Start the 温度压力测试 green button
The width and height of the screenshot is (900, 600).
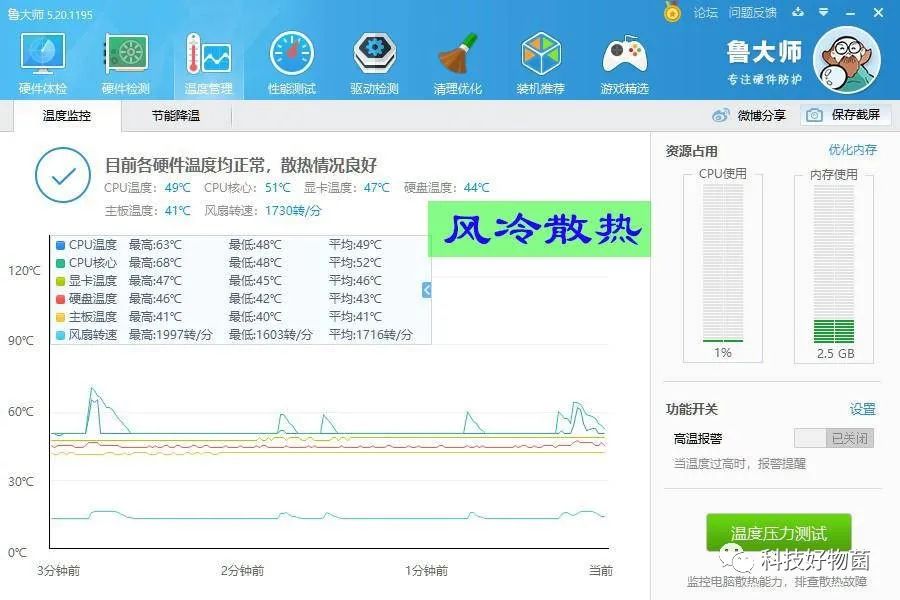(778, 533)
